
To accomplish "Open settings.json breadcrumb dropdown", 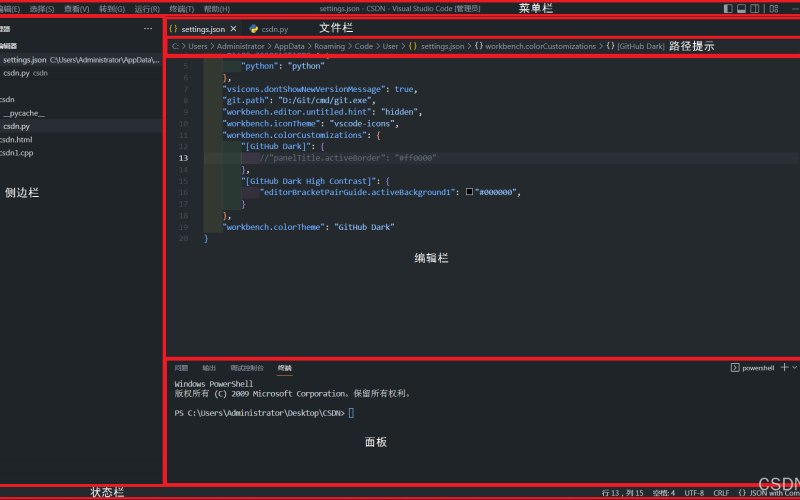I will click(442, 46).
